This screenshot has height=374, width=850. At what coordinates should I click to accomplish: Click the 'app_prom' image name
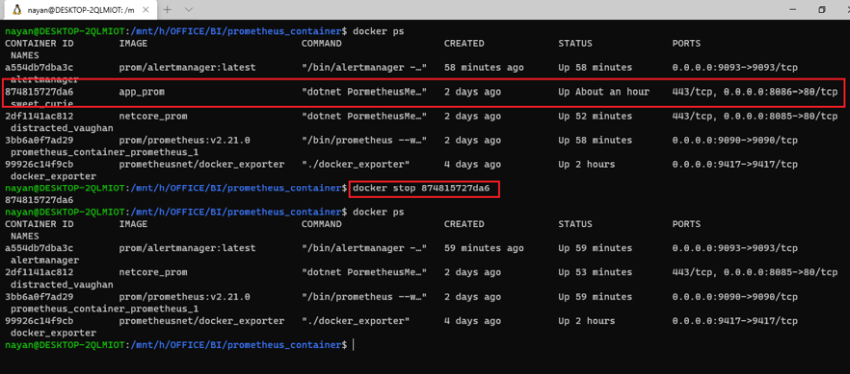(x=141, y=92)
